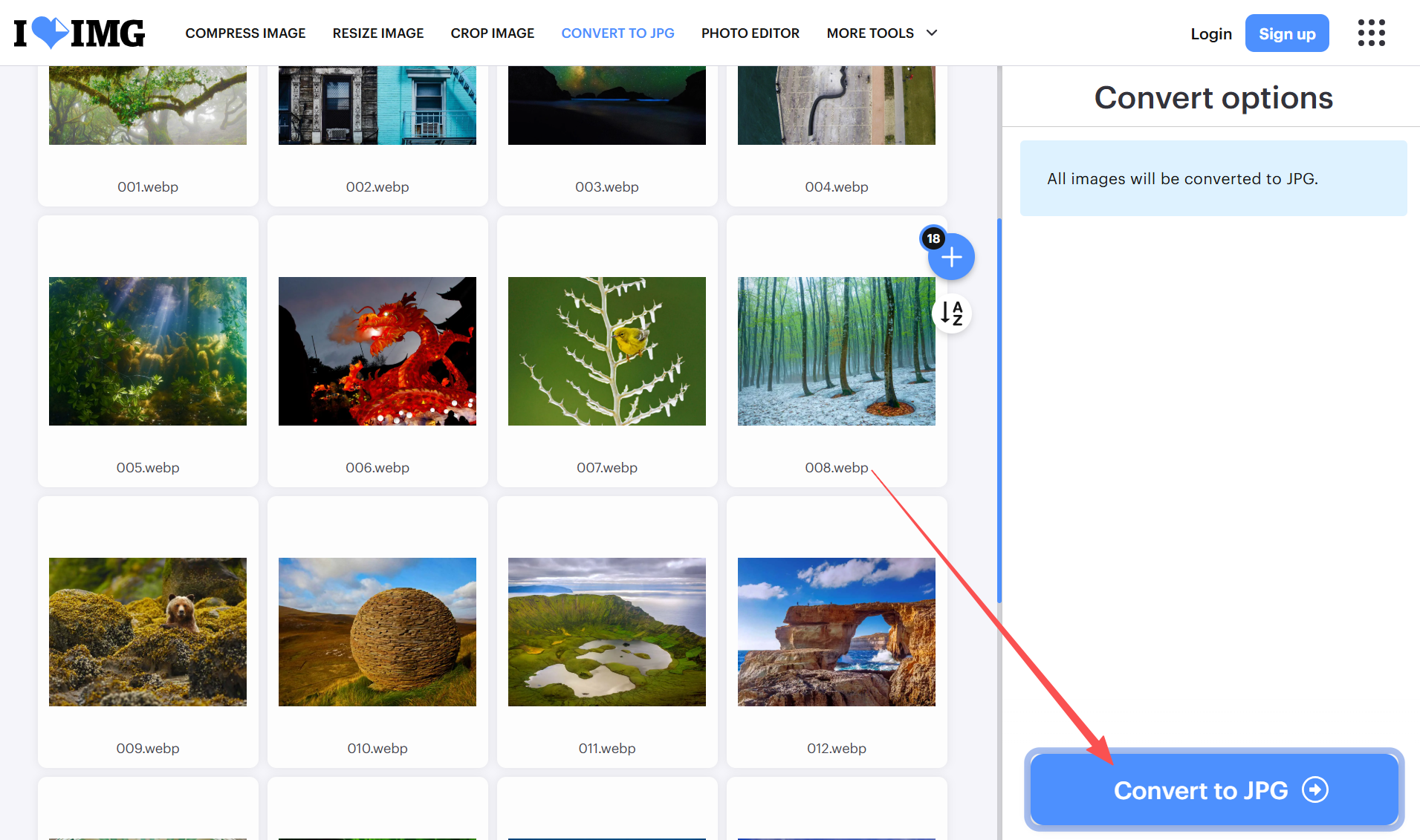Image resolution: width=1420 pixels, height=840 pixels.
Task: Click the Convert options heading
Action: tap(1213, 98)
